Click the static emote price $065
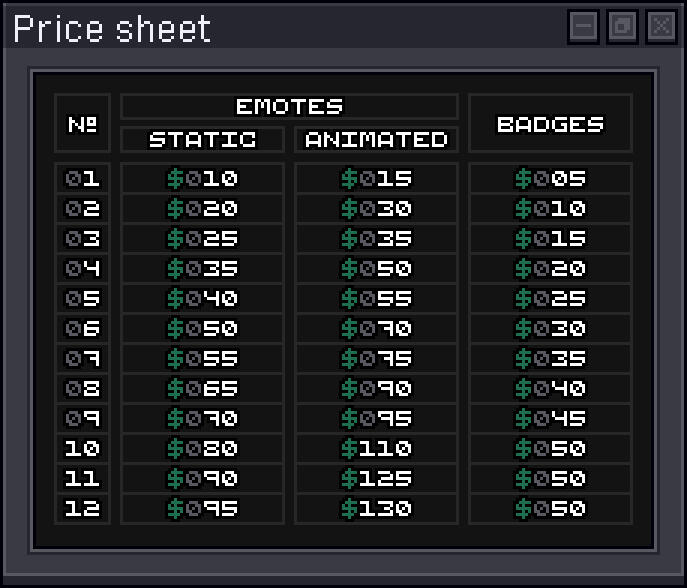Image resolution: width=687 pixels, height=588 pixels. [x=202, y=389]
